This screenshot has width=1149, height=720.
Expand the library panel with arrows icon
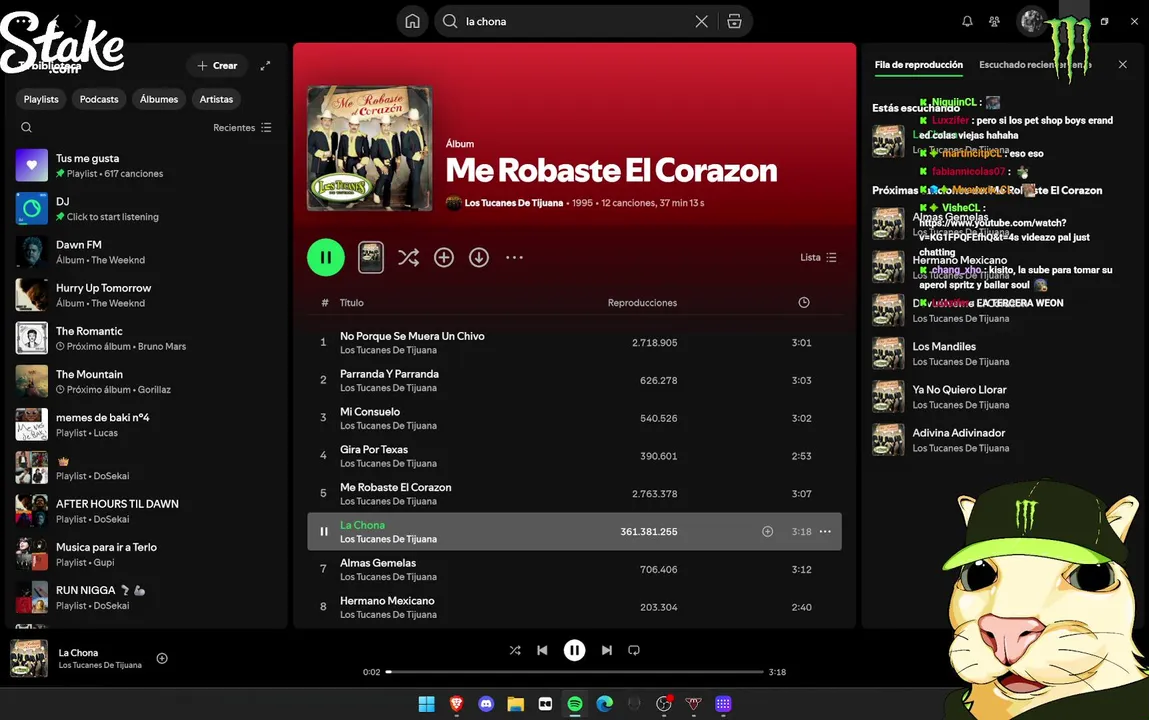click(x=265, y=65)
